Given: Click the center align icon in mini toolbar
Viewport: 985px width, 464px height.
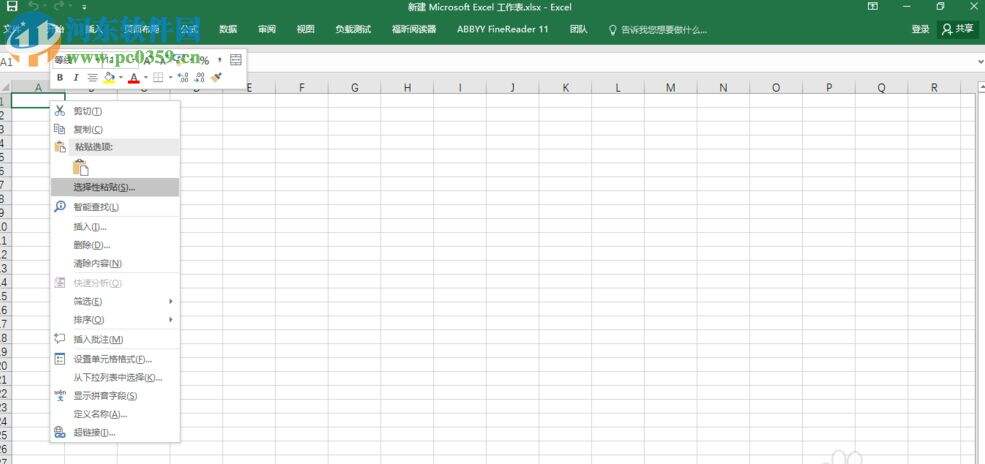Looking at the screenshot, I should click(x=92, y=78).
